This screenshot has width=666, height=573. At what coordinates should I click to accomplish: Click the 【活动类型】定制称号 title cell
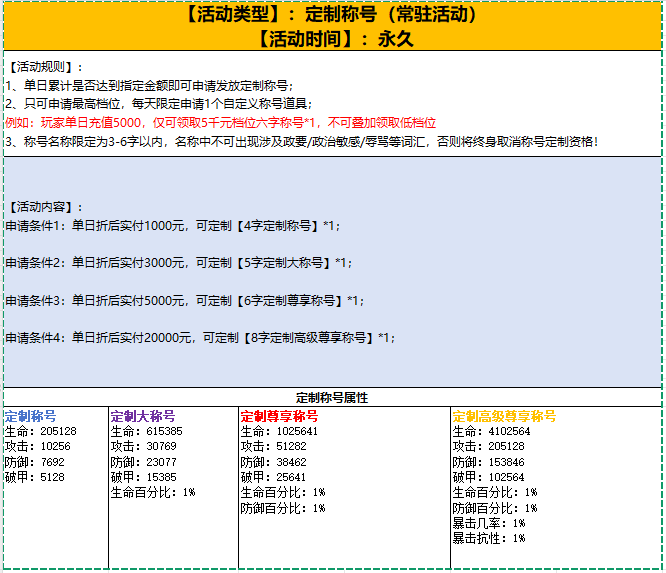coord(332,15)
